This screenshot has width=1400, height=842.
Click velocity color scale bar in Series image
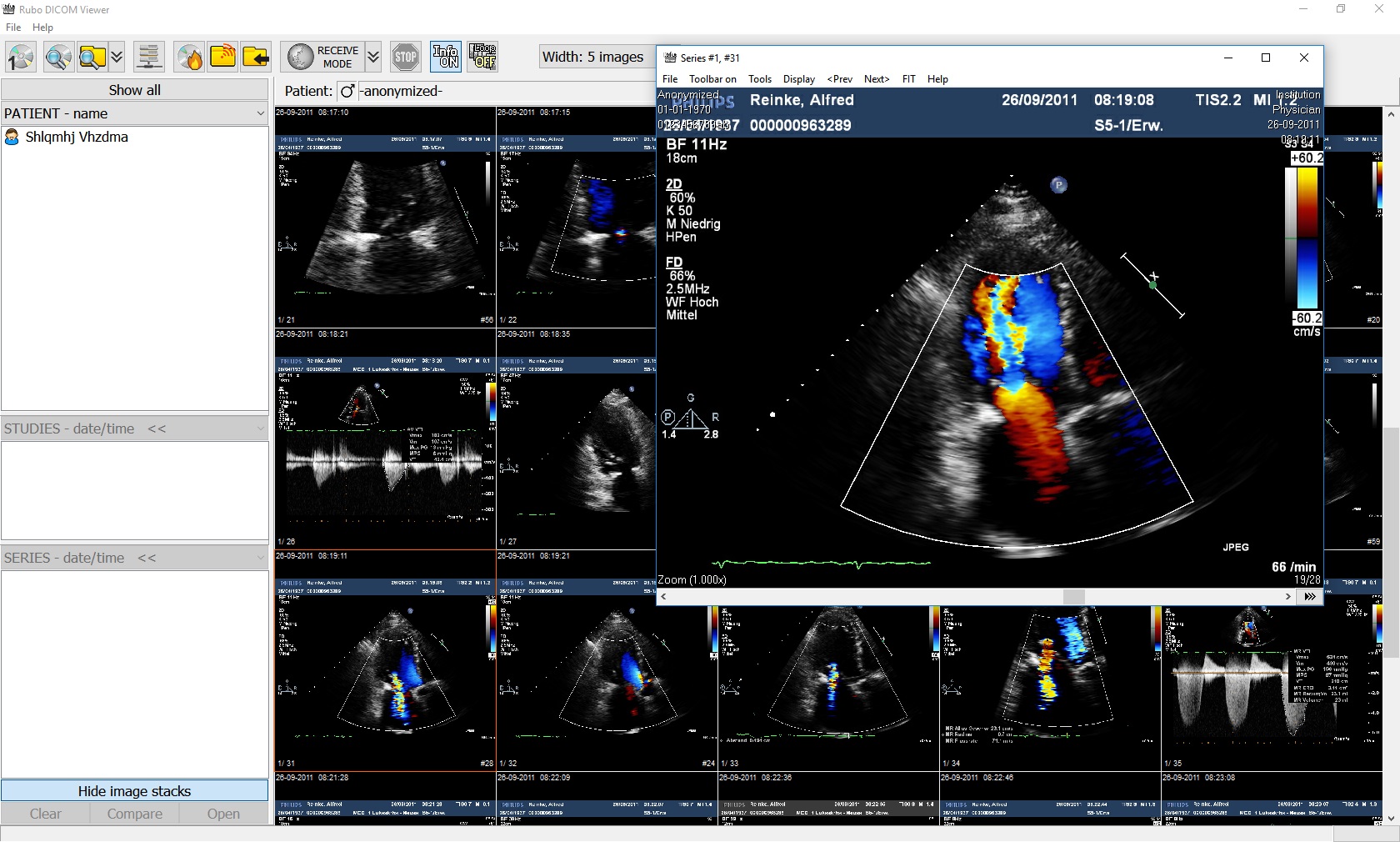point(1307,238)
